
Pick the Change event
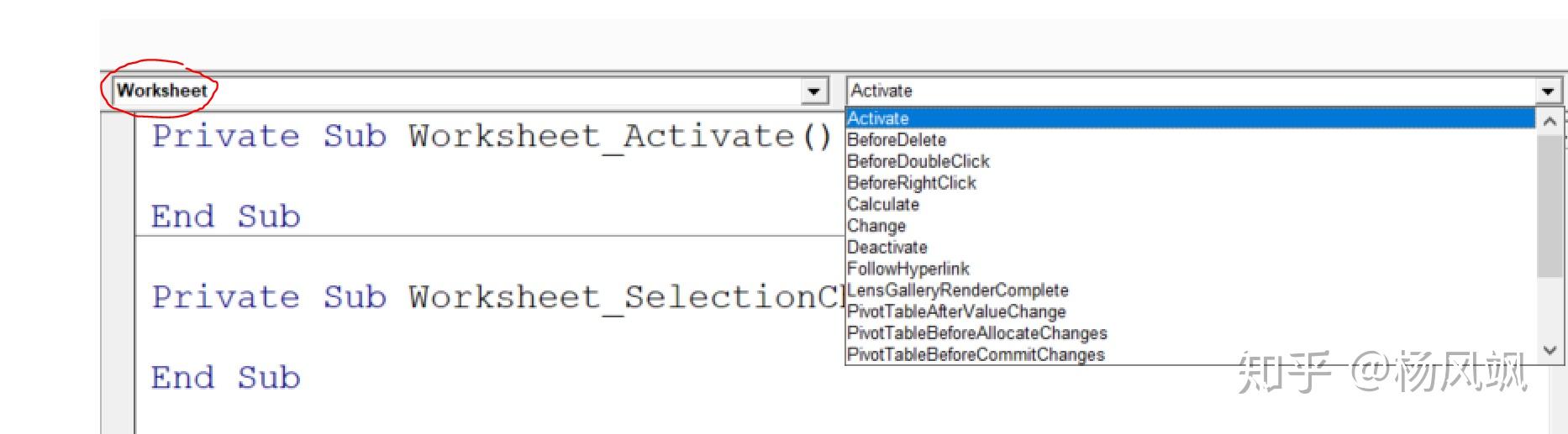[x=876, y=226]
